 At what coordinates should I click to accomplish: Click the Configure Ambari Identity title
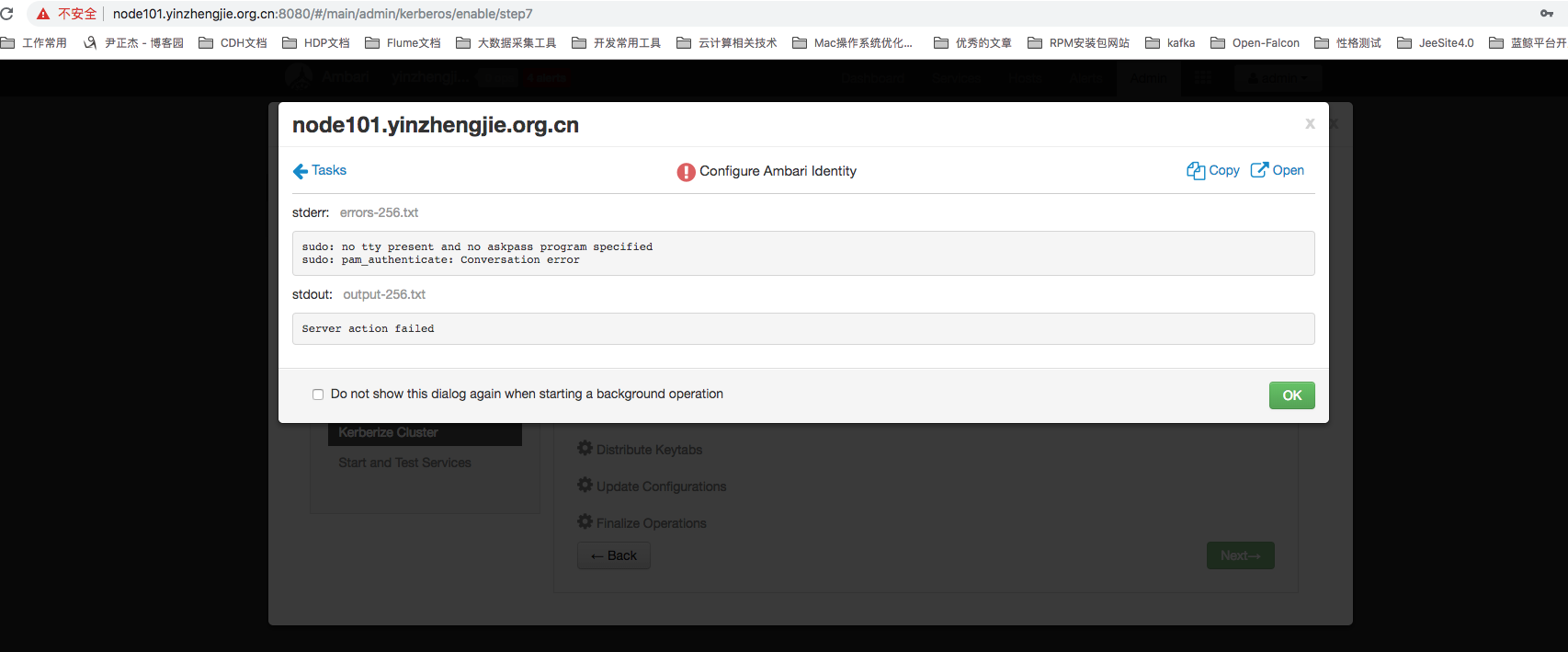(x=778, y=171)
